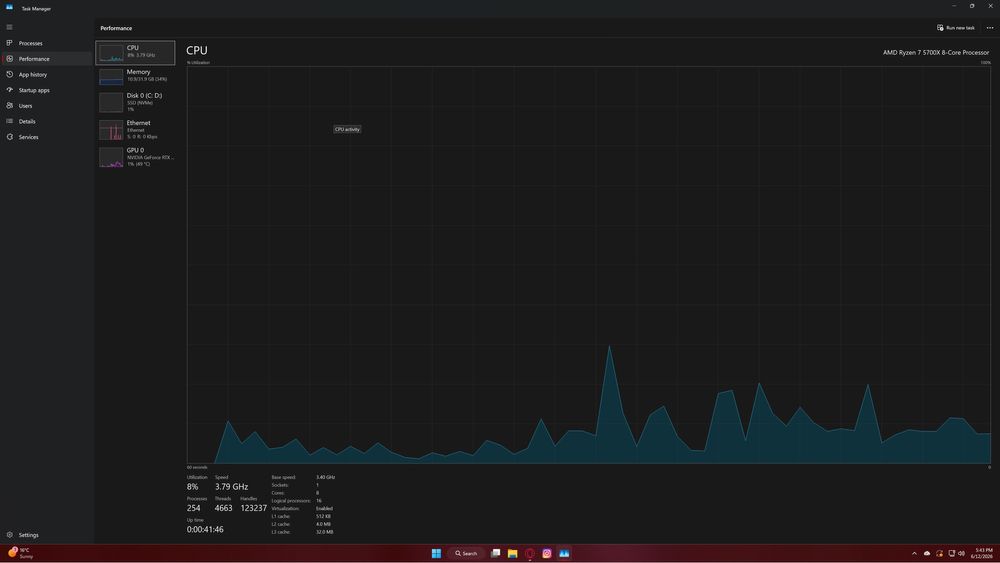The width and height of the screenshot is (1000, 563).
Task: Click the L1 cache 512 KB value
Action: point(323,516)
